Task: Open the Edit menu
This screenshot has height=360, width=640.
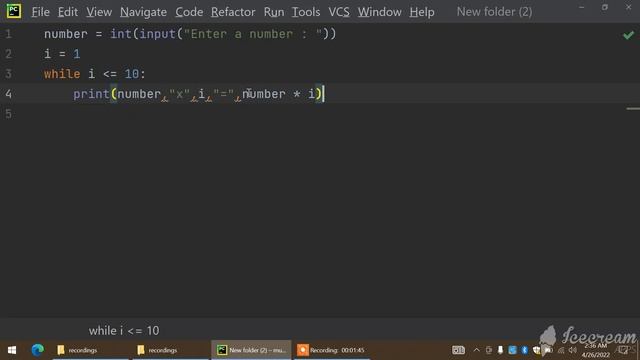Action: 67,12
